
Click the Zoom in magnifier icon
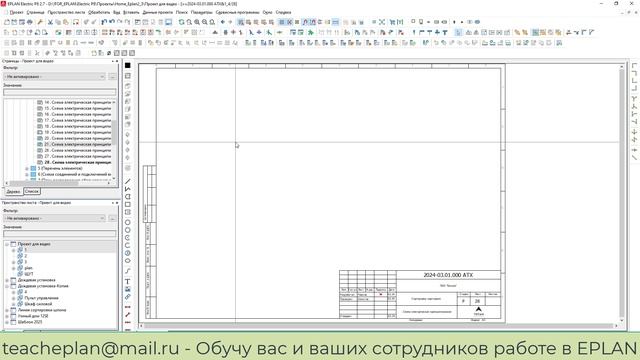[x=197, y=22]
